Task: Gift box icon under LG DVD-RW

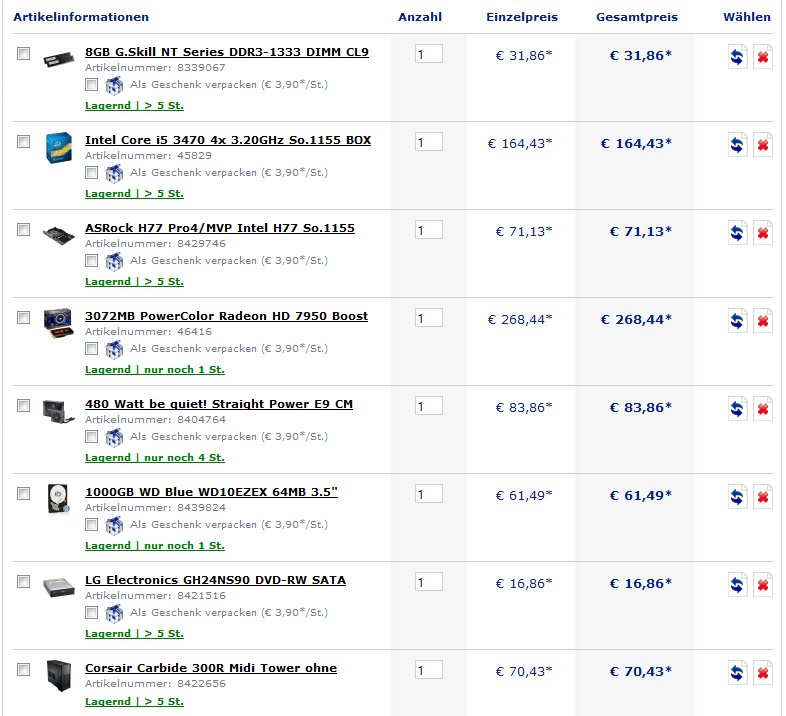Action: click(x=114, y=613)
